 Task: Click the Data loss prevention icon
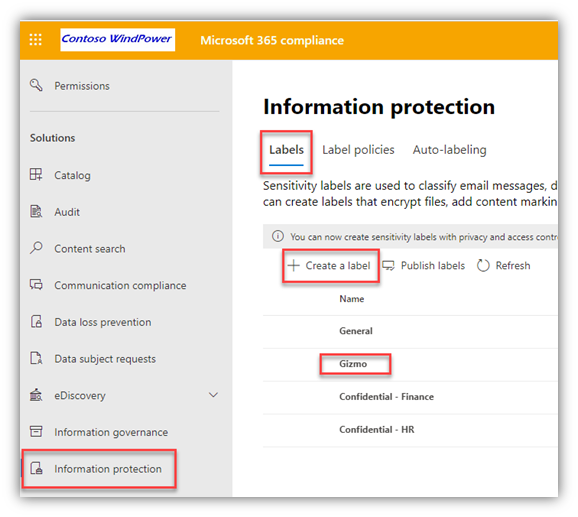point(36,321)
